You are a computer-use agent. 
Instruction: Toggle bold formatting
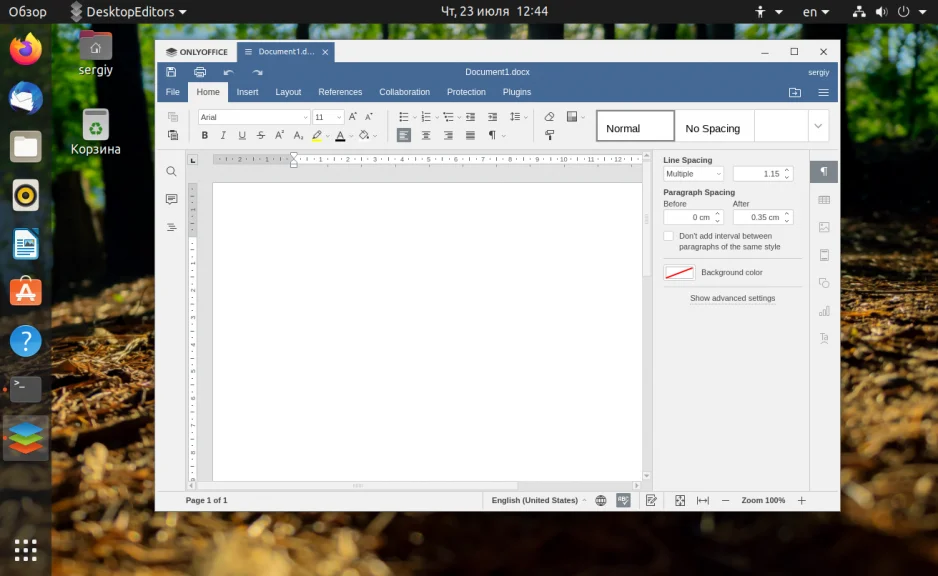coord(205,135)
